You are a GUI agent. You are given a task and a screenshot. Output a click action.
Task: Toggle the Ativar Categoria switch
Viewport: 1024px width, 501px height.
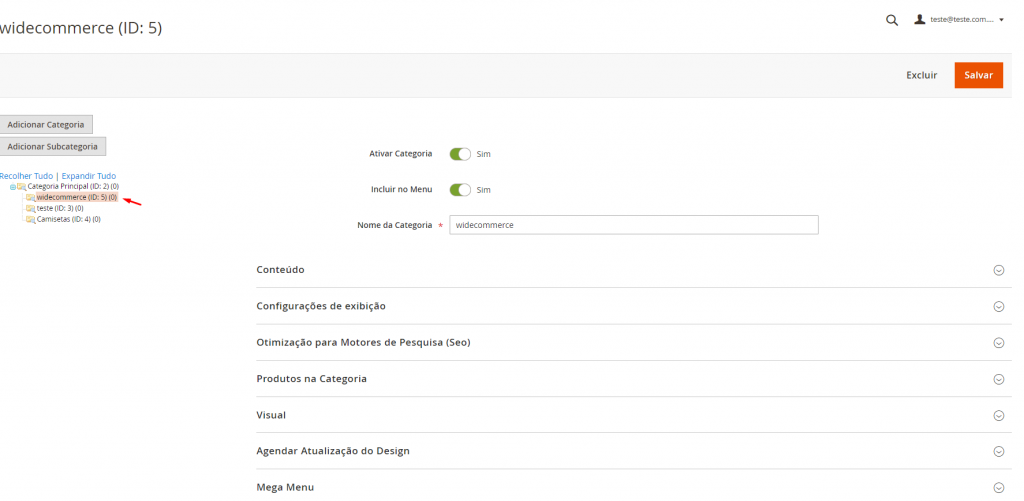(x=460, y=154)
